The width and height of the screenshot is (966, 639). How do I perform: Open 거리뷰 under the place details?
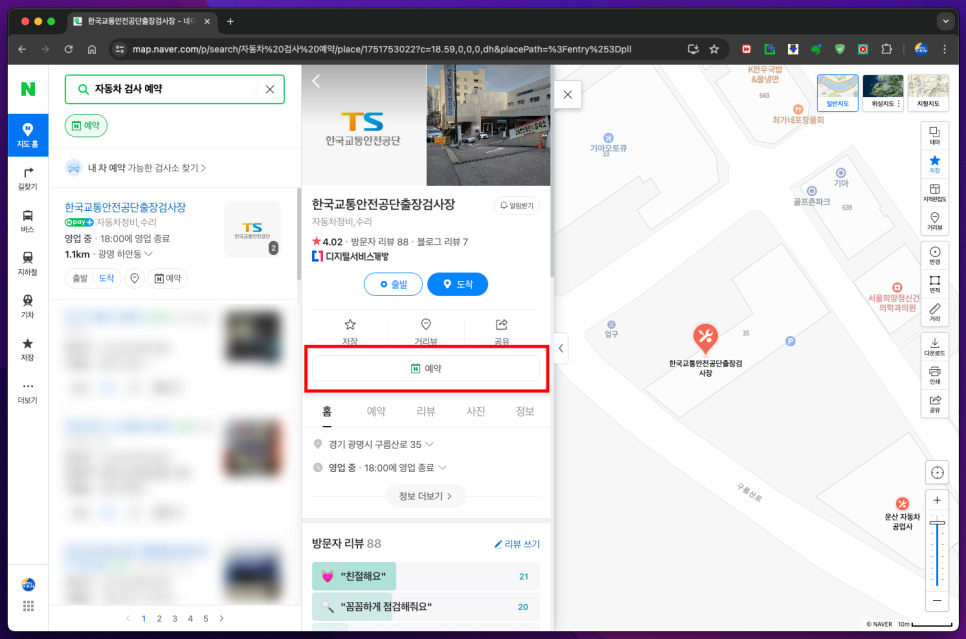pyautogui.click(x=426, y=330)
